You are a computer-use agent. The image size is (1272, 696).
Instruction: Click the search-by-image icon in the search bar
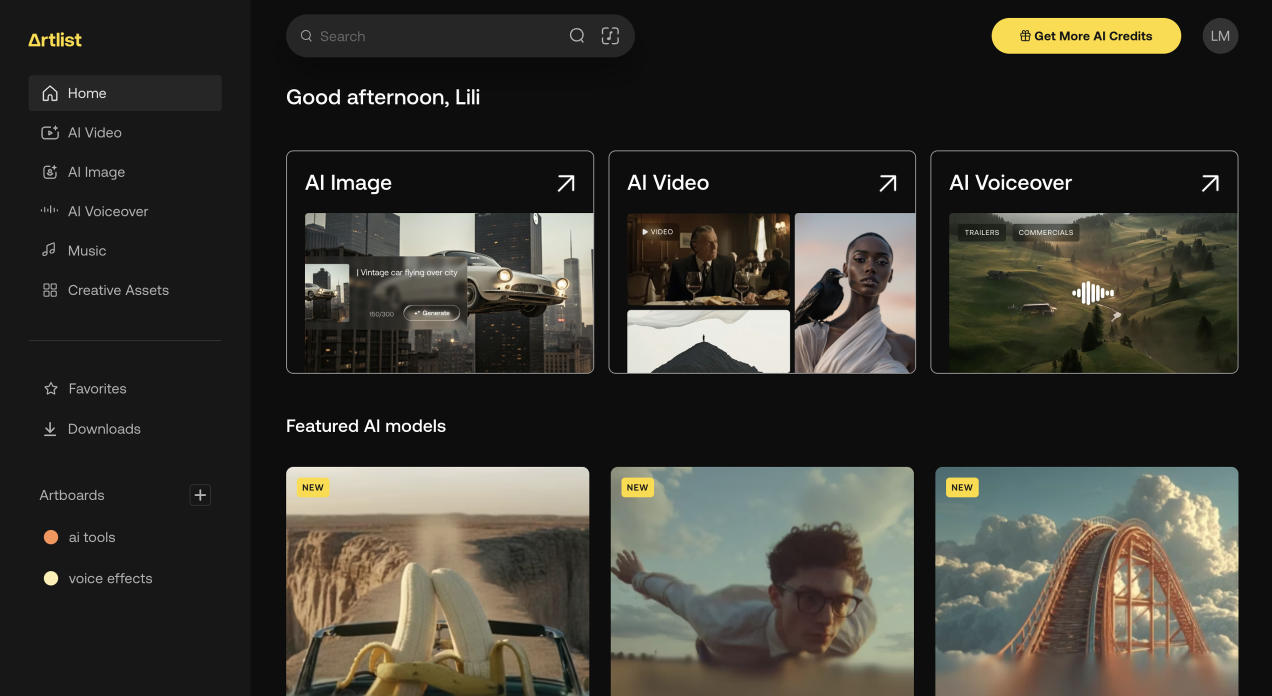[x=610, y=35]
